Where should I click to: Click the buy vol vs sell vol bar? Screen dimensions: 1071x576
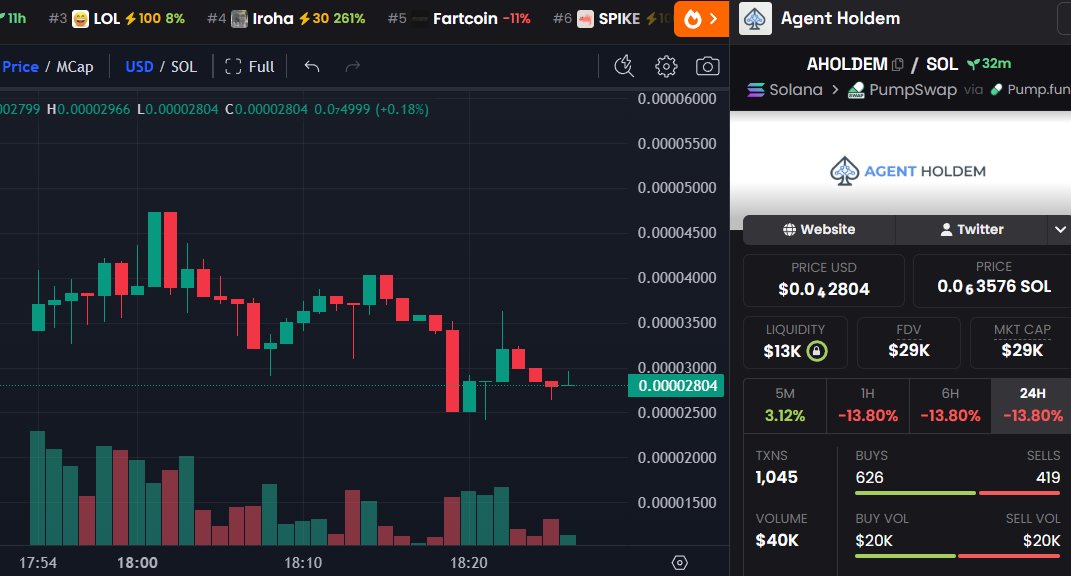point(958,556)
